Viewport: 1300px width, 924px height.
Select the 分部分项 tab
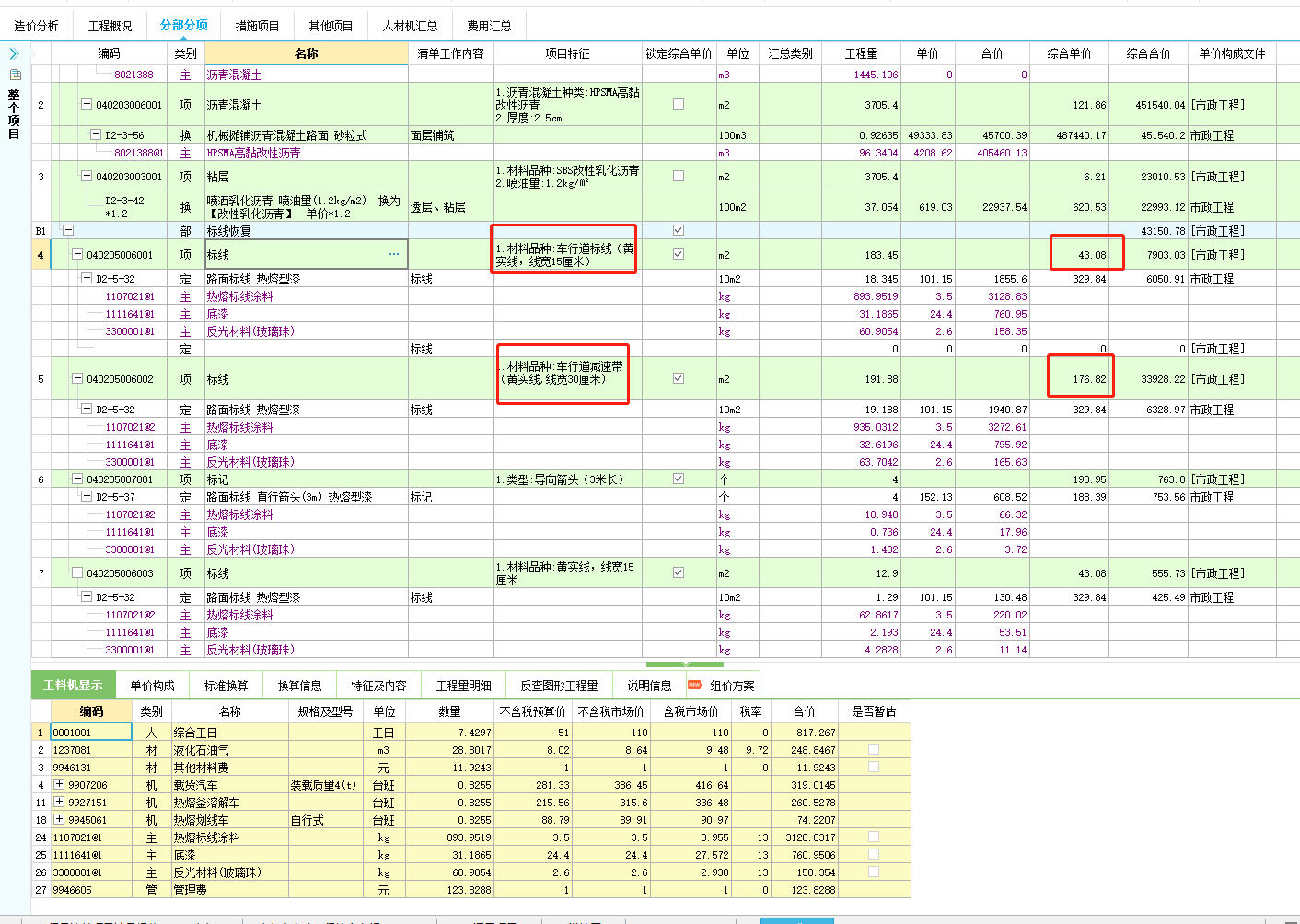[184, 26]
